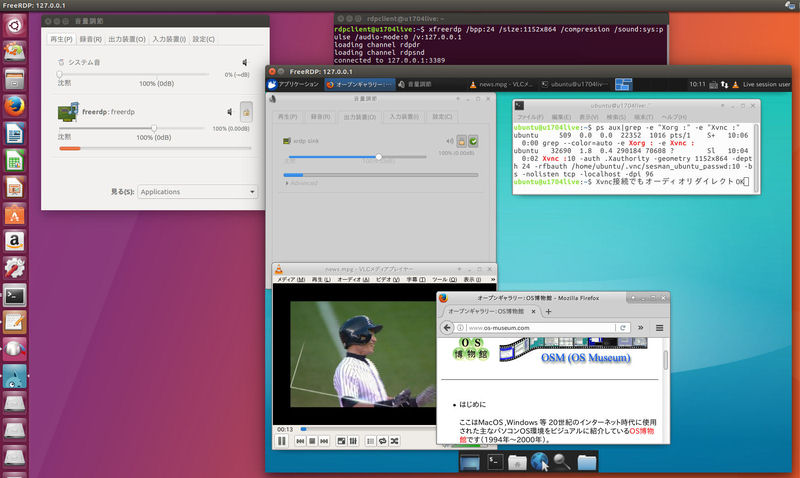Screen dimensions: 800x478
Task: Focus the www.os-museum.com address bar
Action: click(541, 328)
